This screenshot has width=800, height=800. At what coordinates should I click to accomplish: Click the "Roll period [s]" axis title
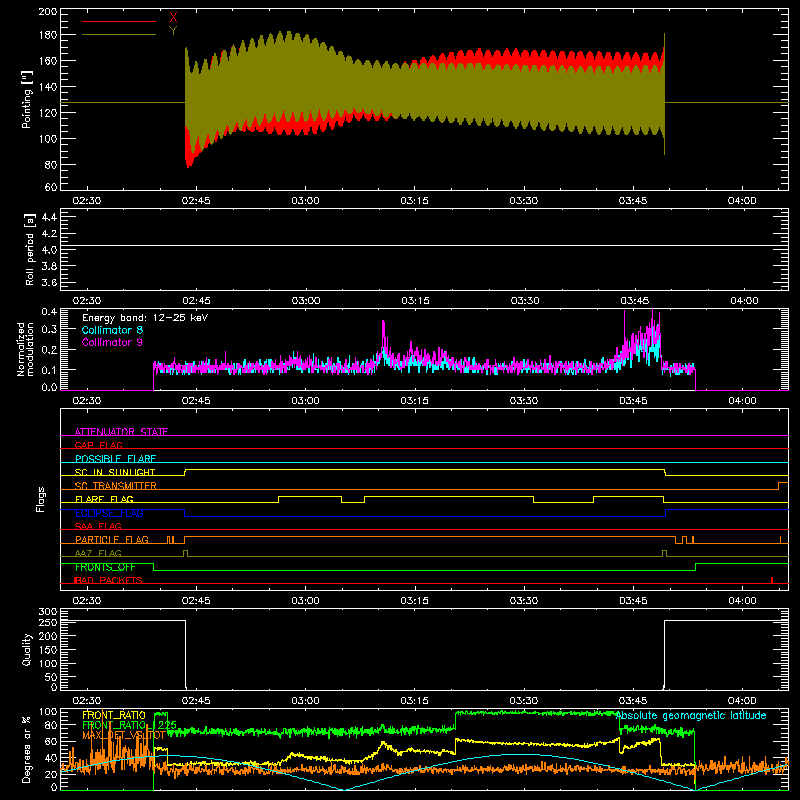[x=30, y=249]
